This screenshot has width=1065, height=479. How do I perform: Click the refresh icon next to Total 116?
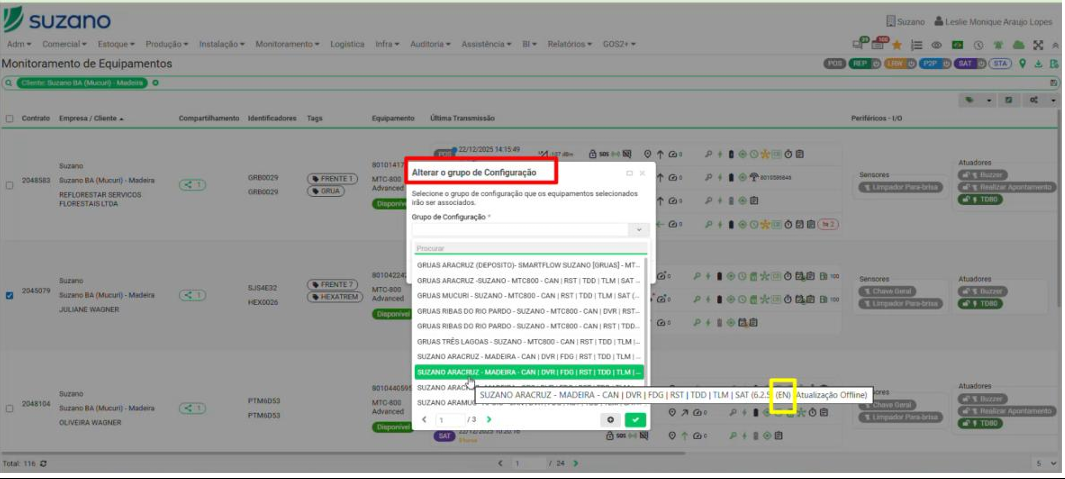42,464
